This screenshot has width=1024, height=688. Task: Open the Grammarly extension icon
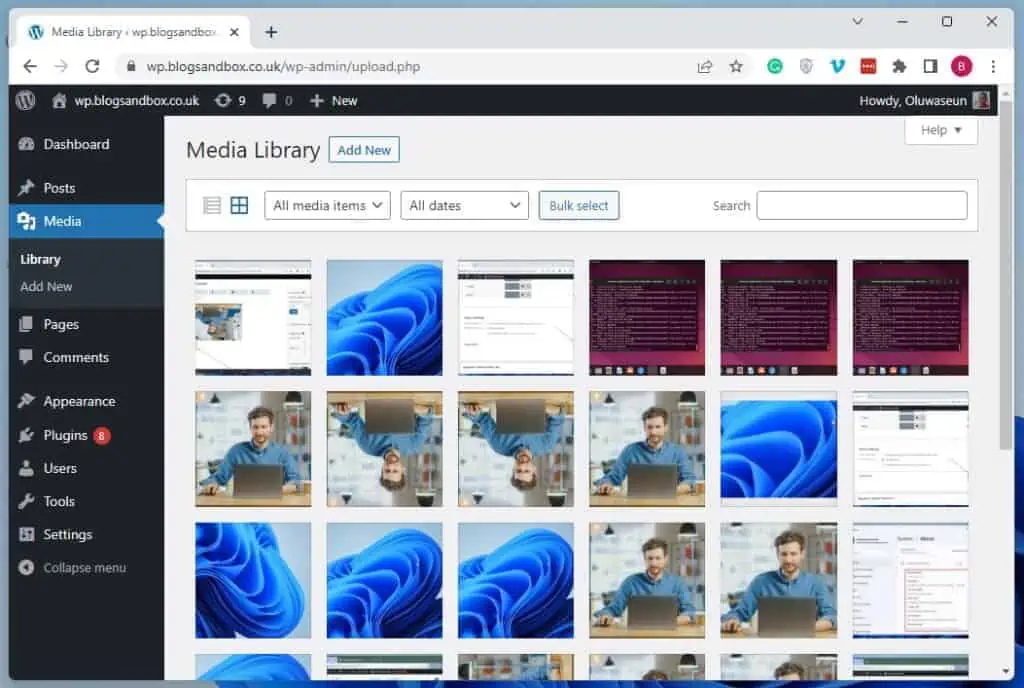775,66
